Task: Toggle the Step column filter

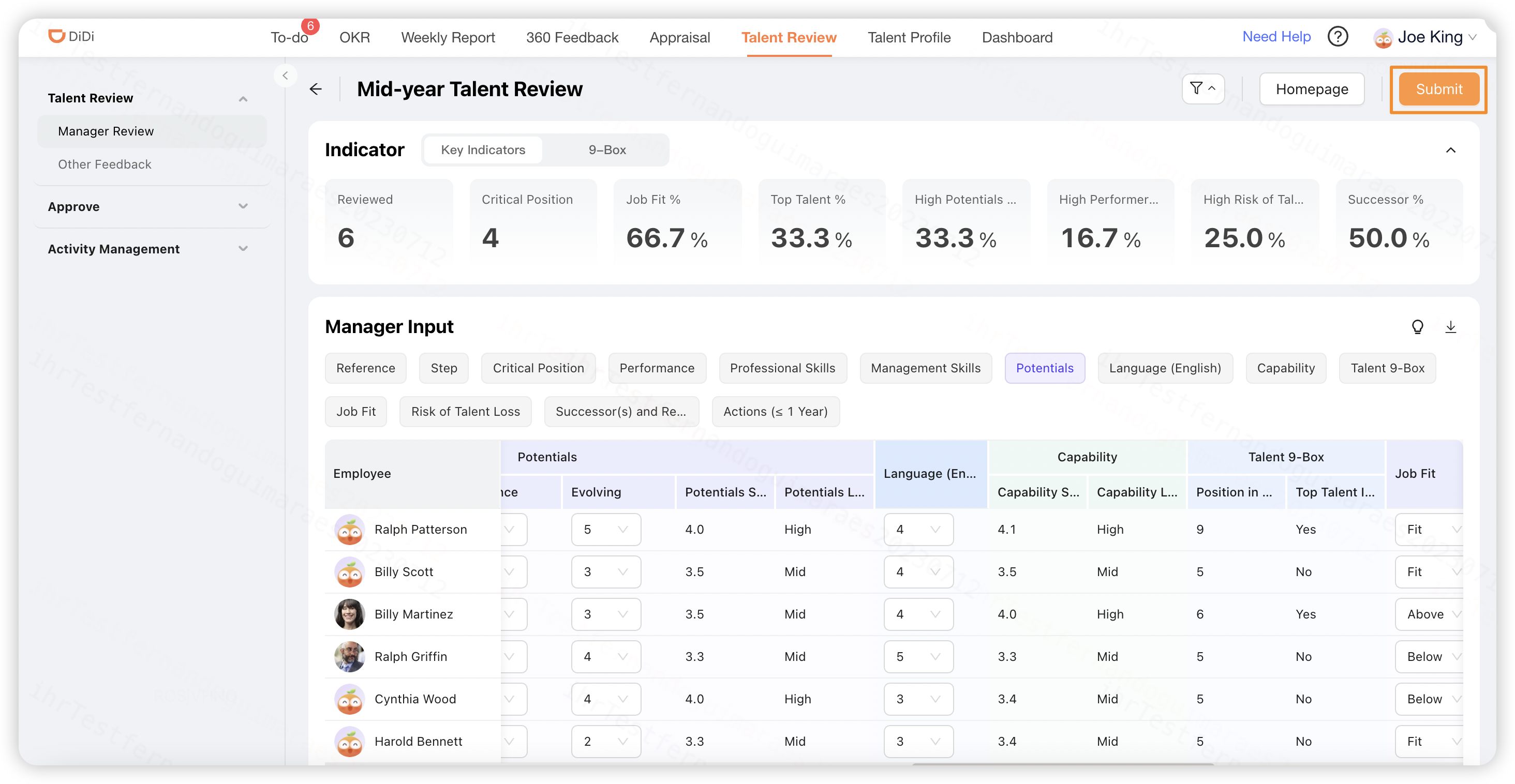Action: click(443, 368)
